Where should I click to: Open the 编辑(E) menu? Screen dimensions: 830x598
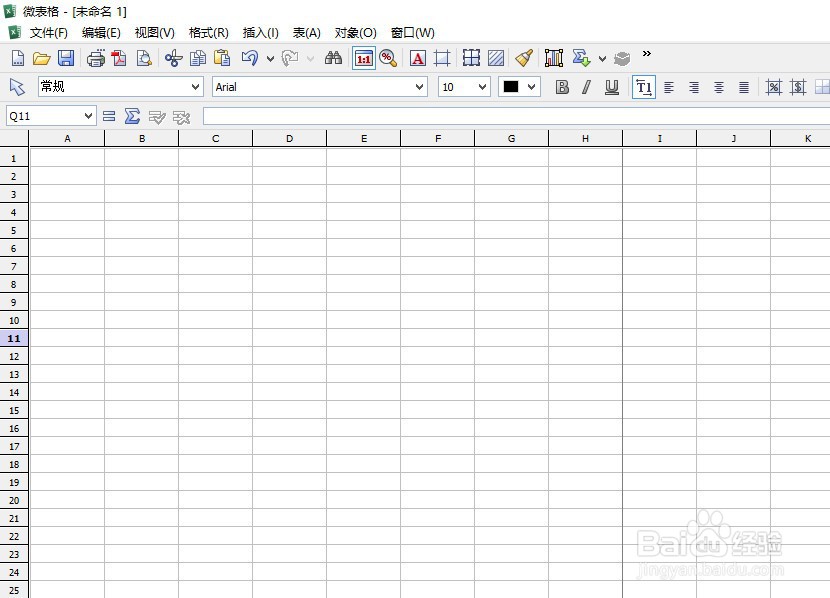(101, 33)
